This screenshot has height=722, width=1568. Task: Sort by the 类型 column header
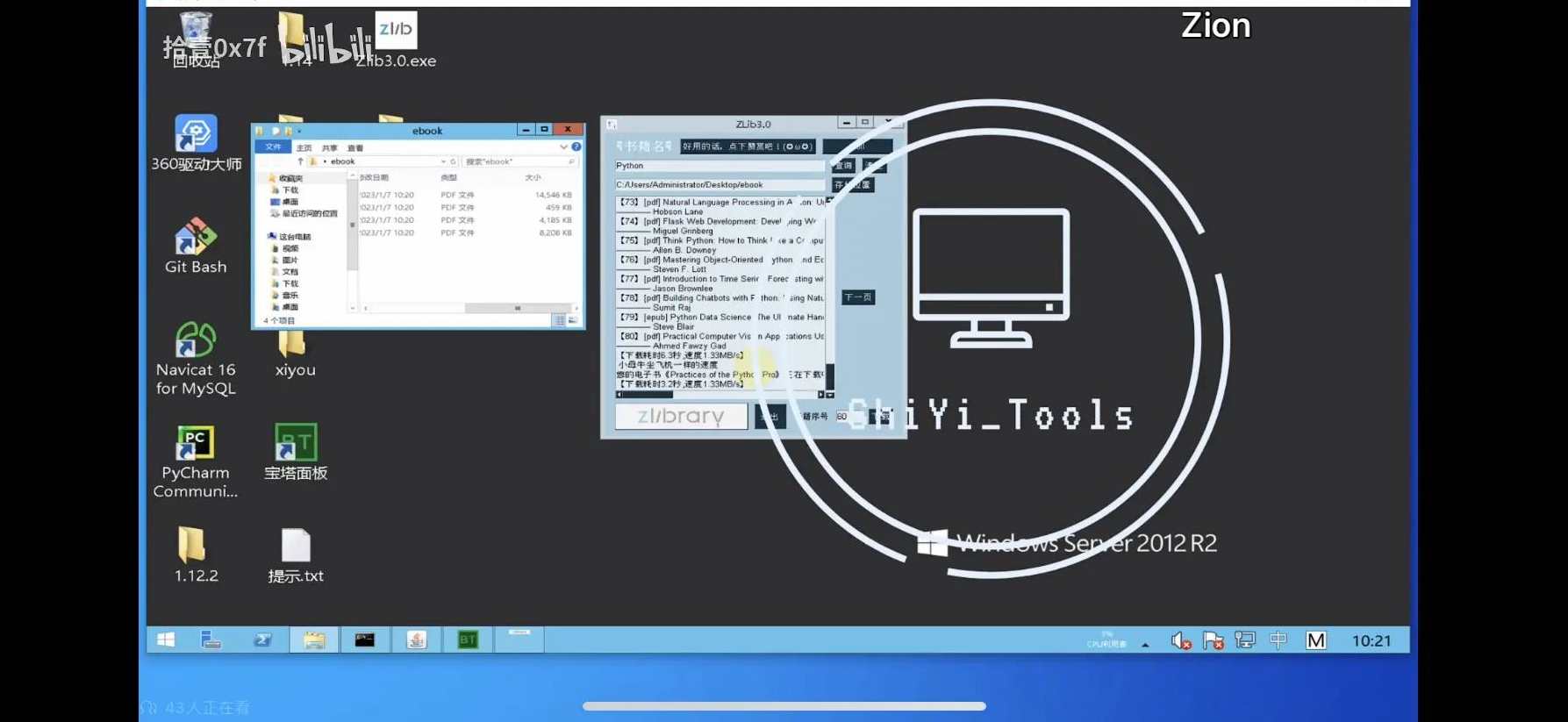pos(448,177)
